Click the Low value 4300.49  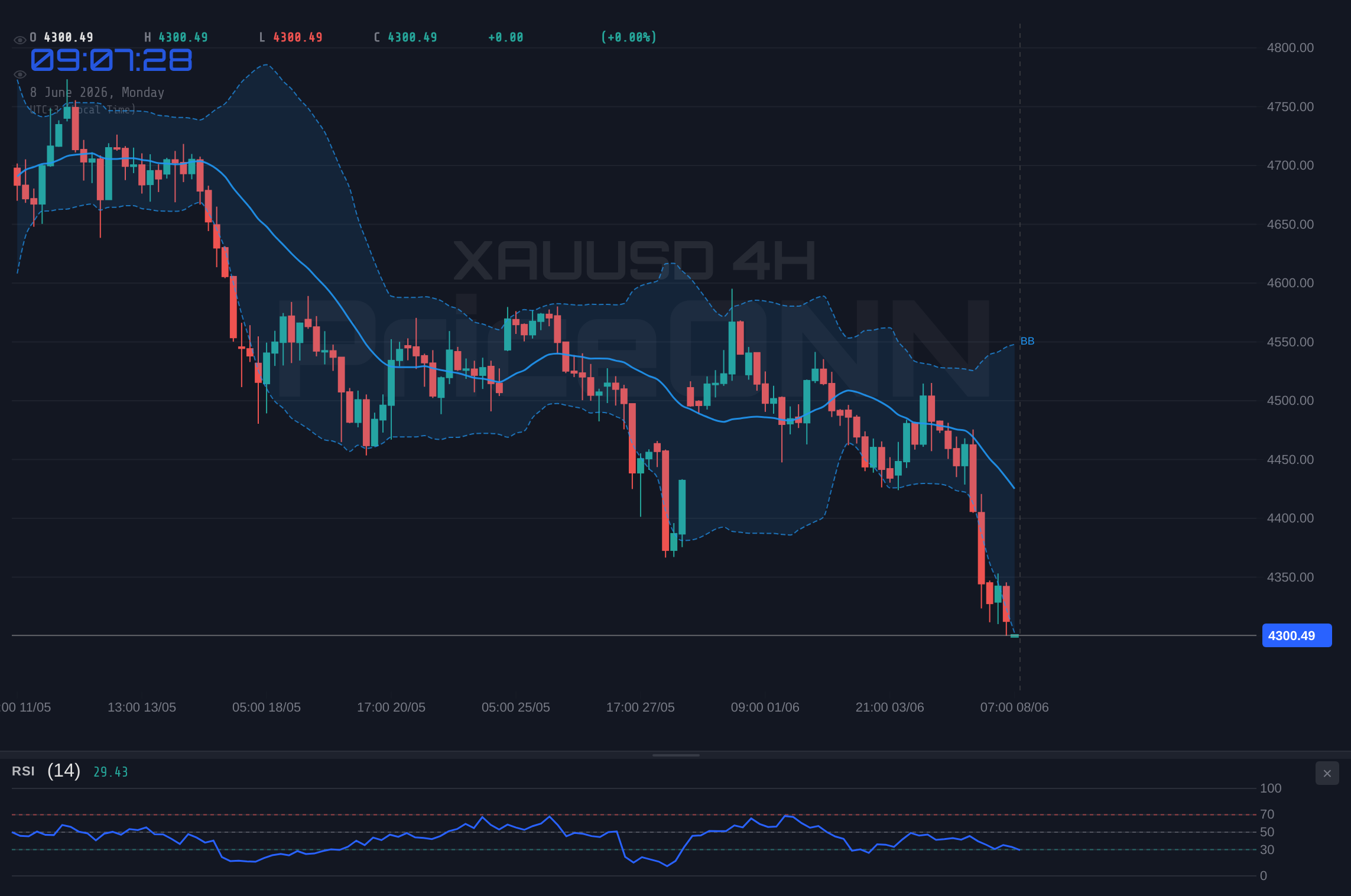pyautogui.click(x=298, y=37)
